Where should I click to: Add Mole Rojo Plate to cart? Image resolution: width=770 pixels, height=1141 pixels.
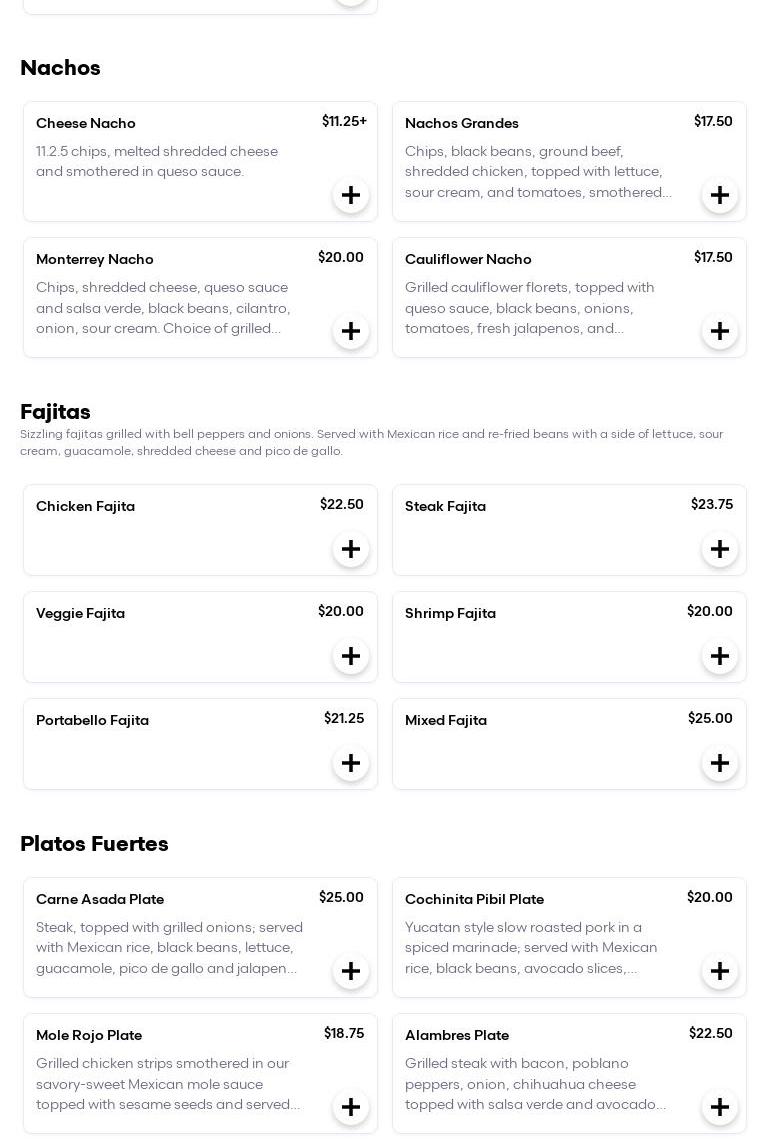351,1107
